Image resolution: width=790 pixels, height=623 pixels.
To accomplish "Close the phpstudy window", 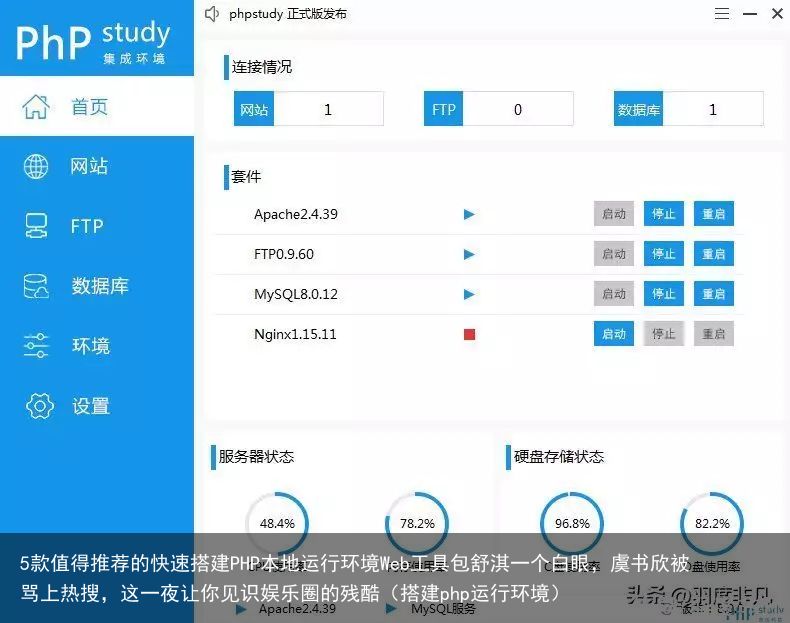I will click(x=777, y=14).
